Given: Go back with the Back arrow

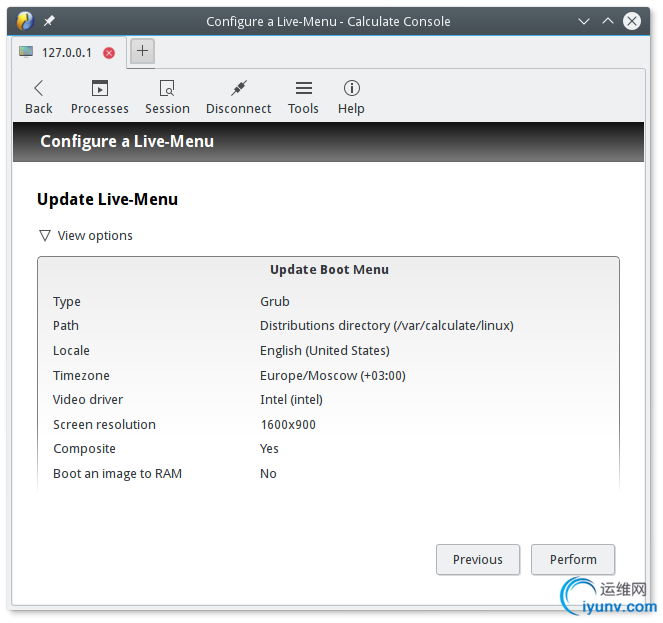Looking at the screenshot, I should [x=38, y=97].
